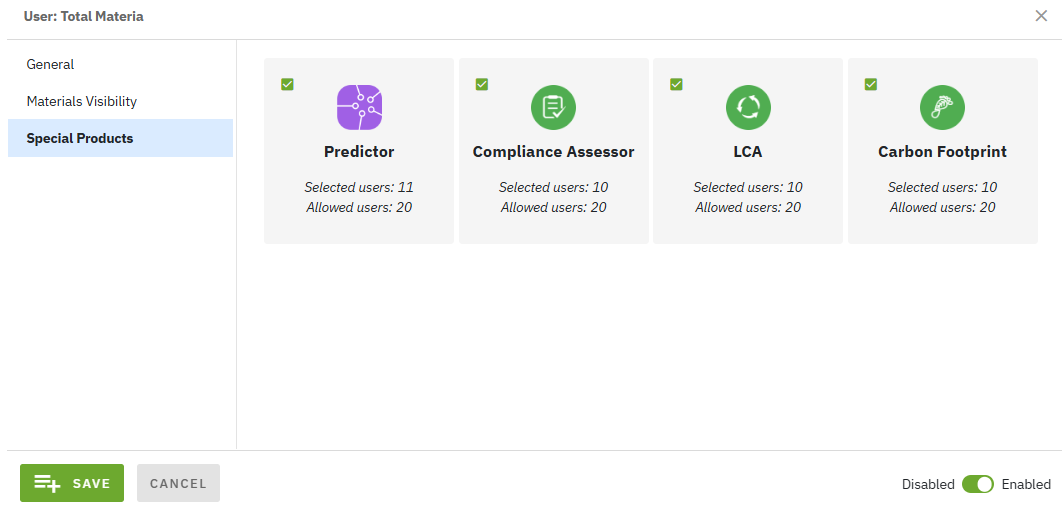
Task: Close the User: Total Materia dialog
Action: 1041,16
